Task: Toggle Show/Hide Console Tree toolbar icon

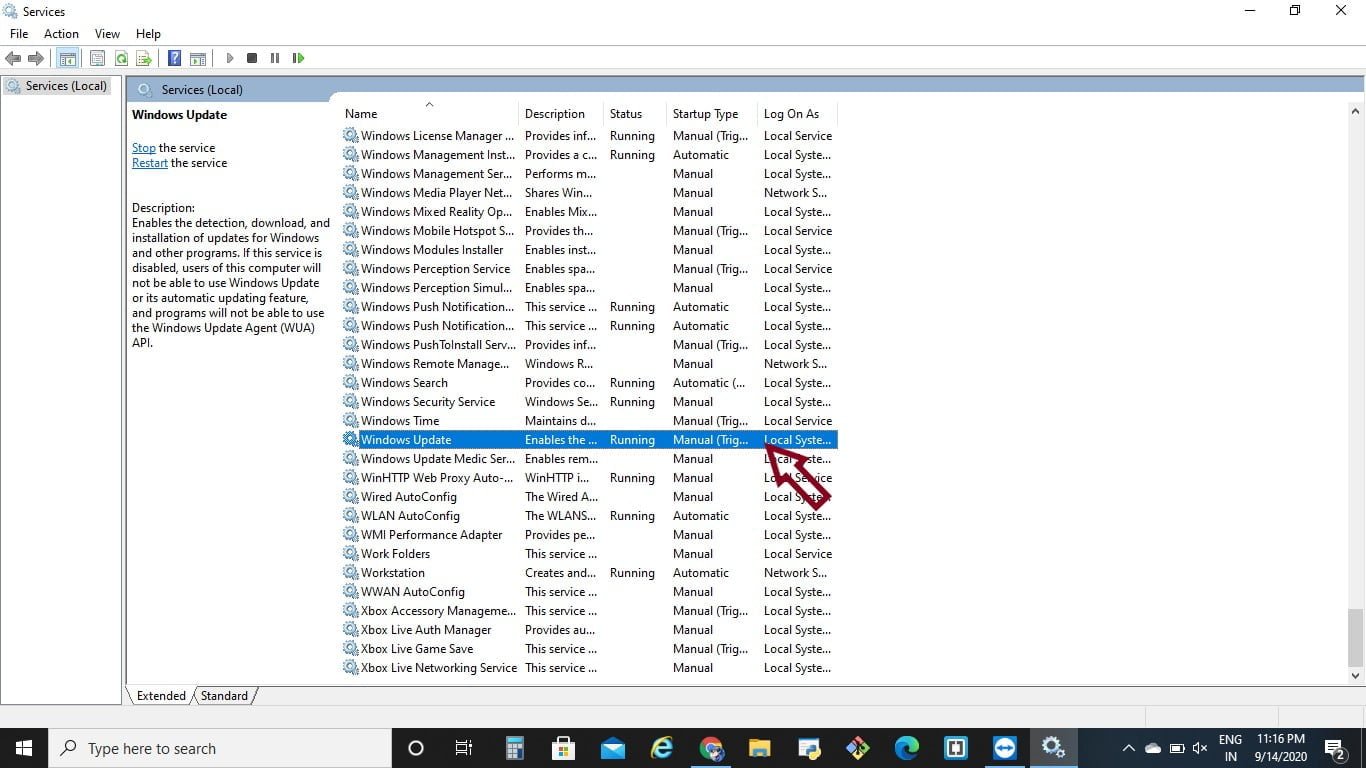Action: [x=67, y=58]
